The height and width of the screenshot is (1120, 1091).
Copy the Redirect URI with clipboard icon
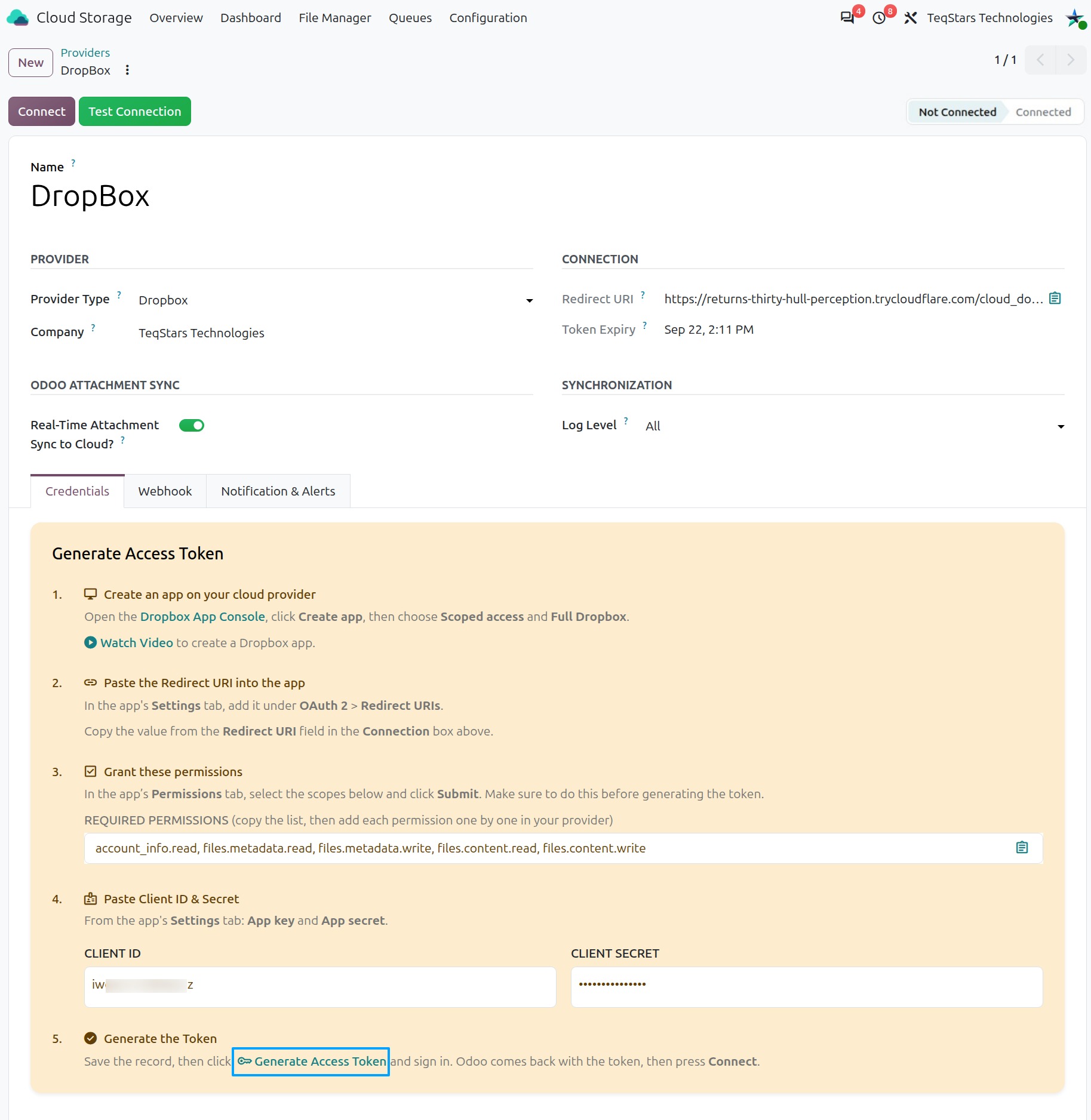pyautogui.click(x=1055, y=298)
